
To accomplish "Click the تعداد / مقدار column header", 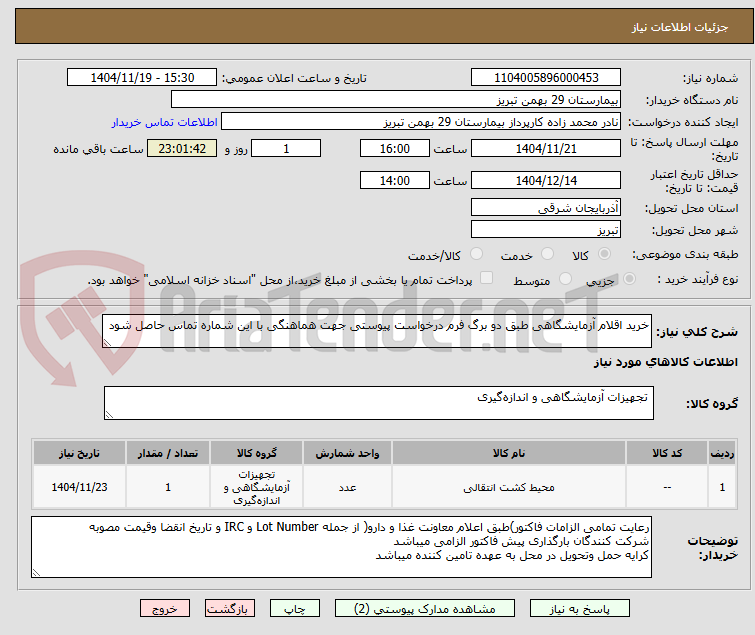I will point(168,453).
